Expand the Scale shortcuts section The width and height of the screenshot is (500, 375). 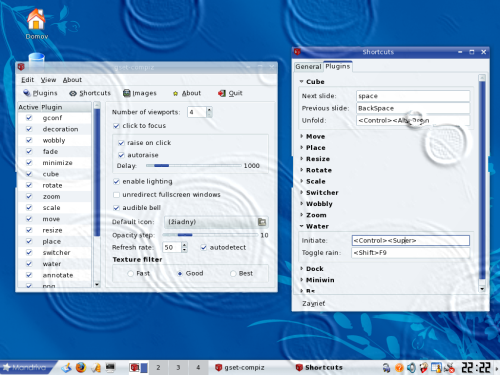click(301, 181)
